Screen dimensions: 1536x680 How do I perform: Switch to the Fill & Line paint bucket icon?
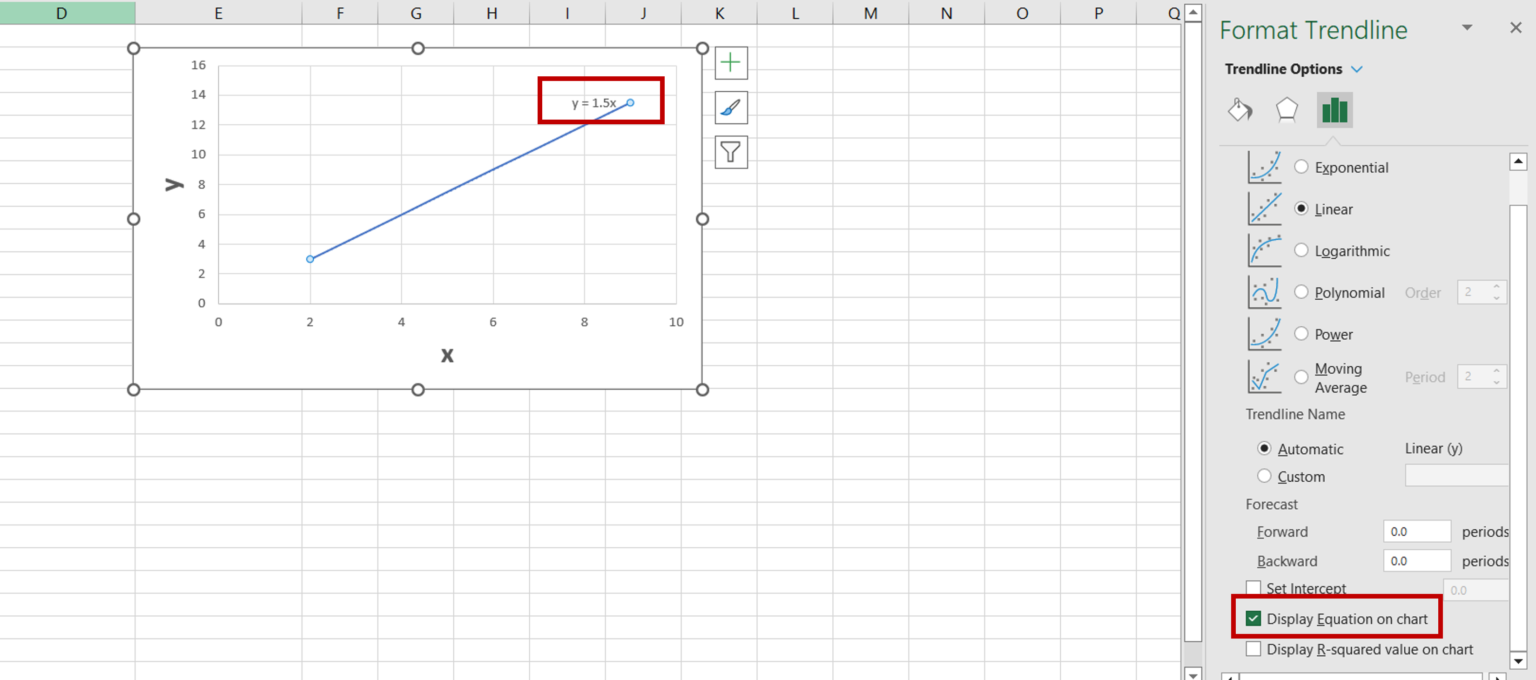point(1240,109)
